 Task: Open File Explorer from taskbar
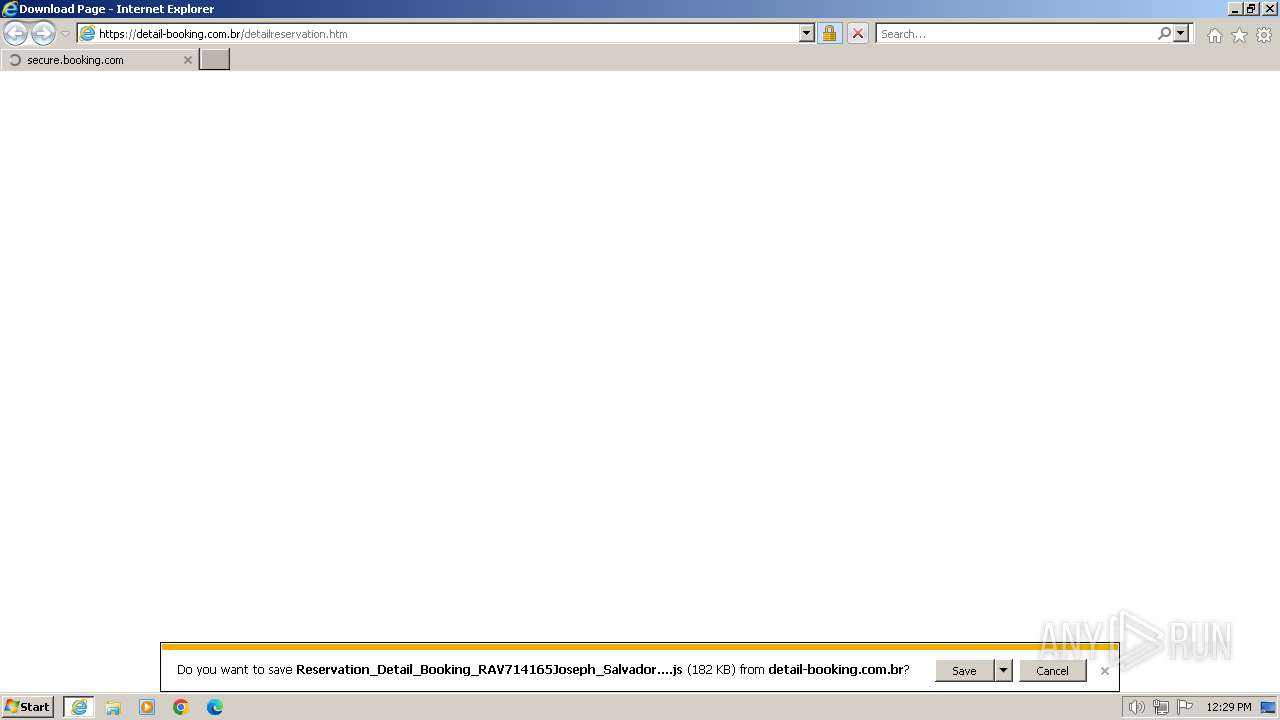113,707
